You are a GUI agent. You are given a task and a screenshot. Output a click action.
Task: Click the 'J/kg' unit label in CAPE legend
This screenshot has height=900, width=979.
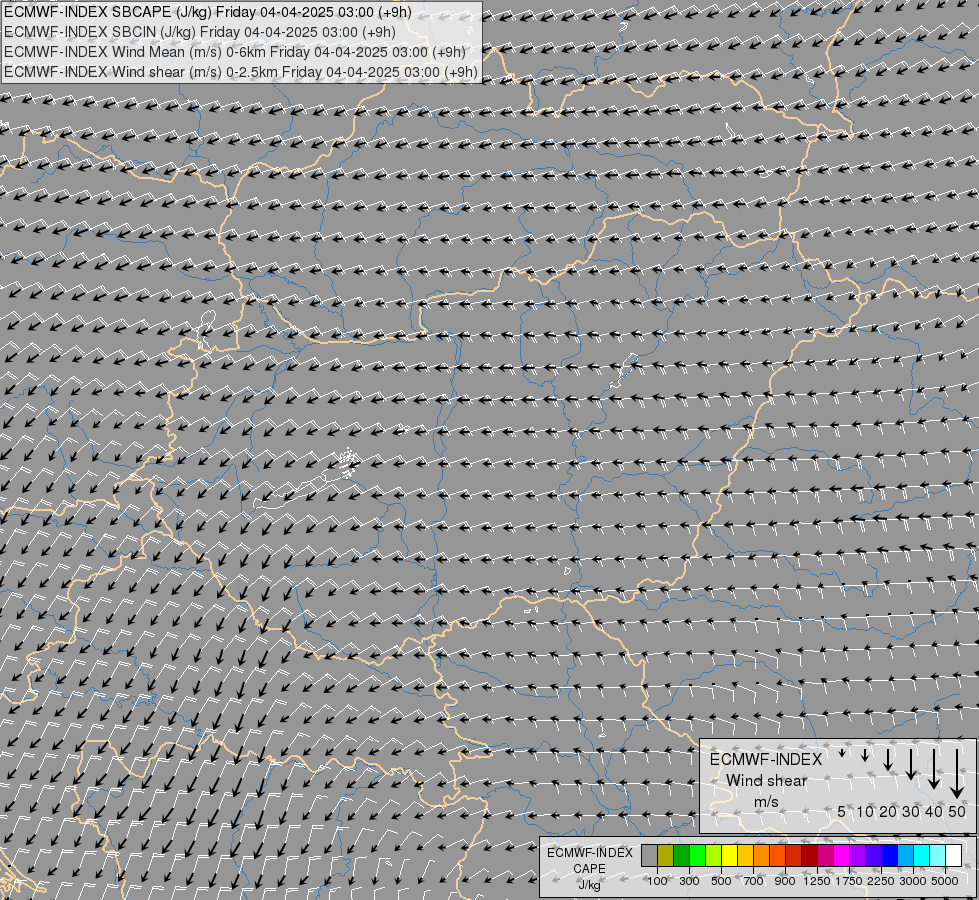pyautogui.click(x=589, y=885)
